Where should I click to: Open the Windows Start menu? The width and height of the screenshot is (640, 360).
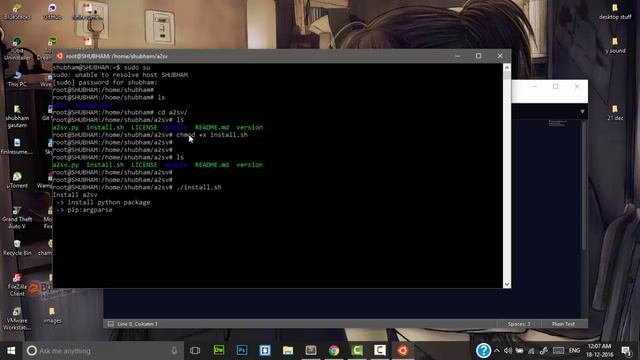(x=11, y=351)
